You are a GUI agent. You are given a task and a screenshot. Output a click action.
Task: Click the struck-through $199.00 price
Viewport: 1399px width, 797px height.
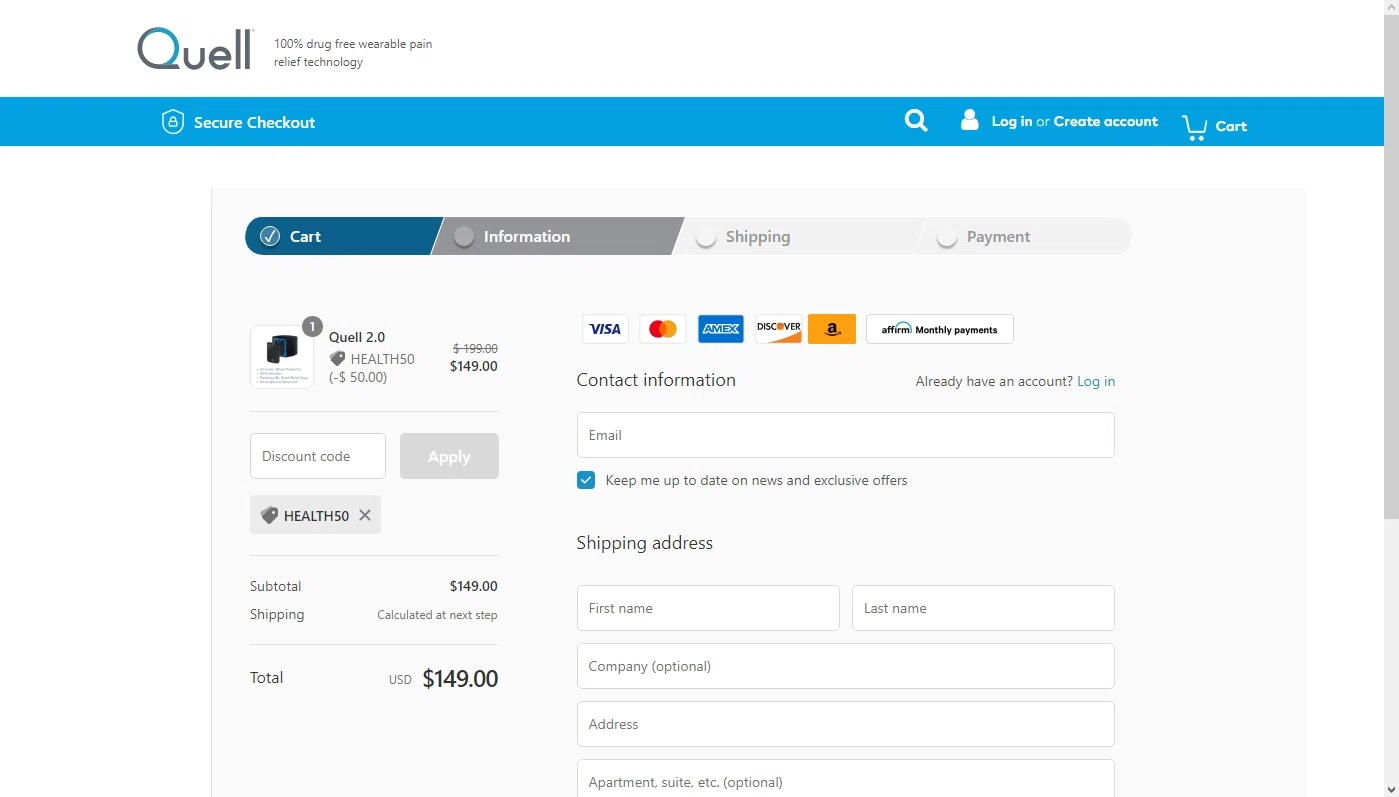click(475, 349)
